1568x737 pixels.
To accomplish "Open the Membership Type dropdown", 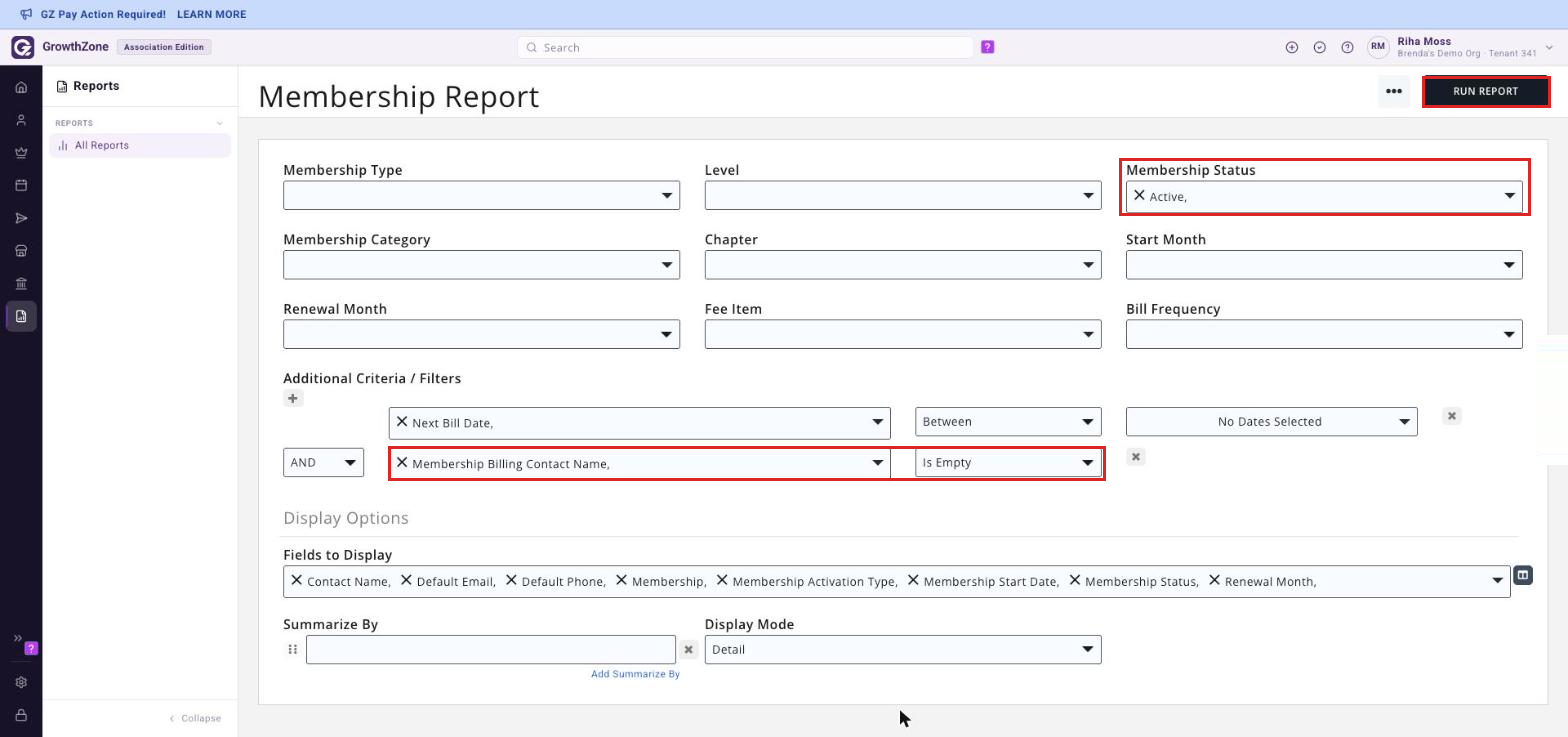I will tap(481, 195).
